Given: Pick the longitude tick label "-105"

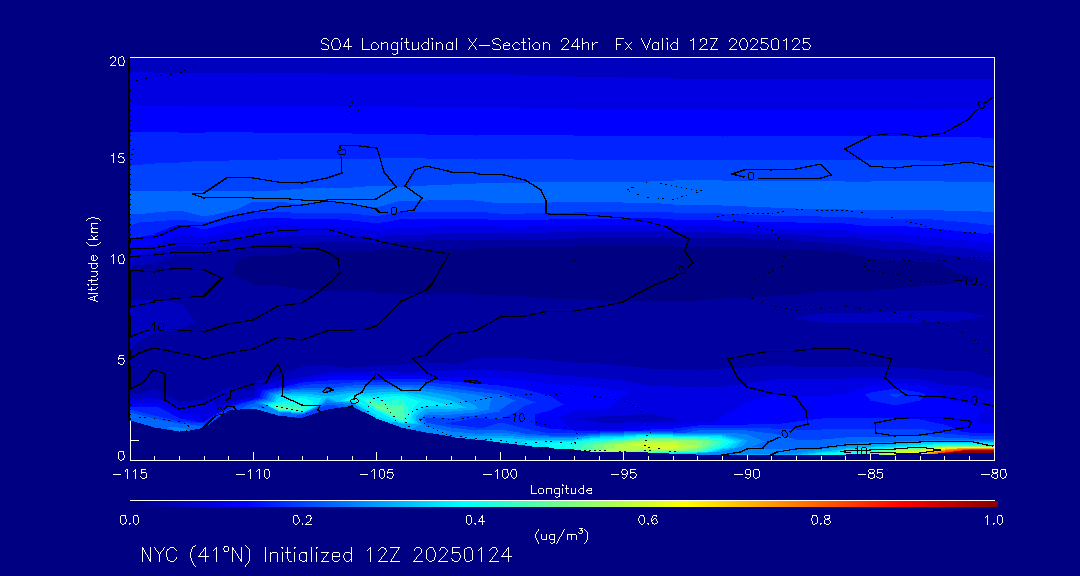Looking at the screenshot, I should coord(377,475).
